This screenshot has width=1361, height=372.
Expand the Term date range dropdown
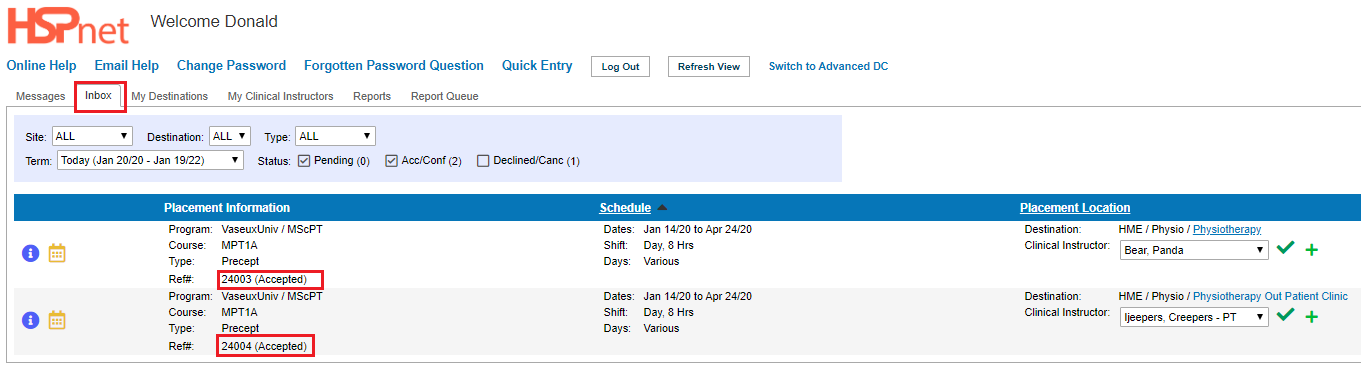150,160
